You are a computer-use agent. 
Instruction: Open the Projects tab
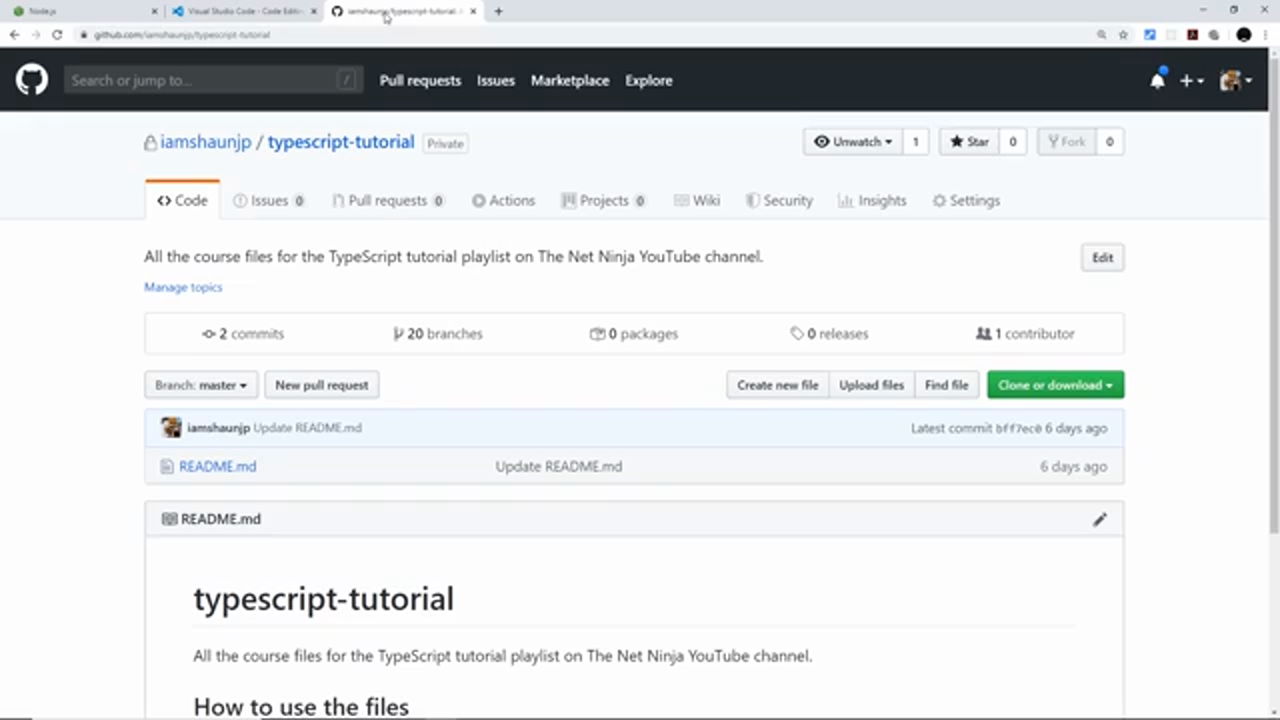click(x=603, y=200)
